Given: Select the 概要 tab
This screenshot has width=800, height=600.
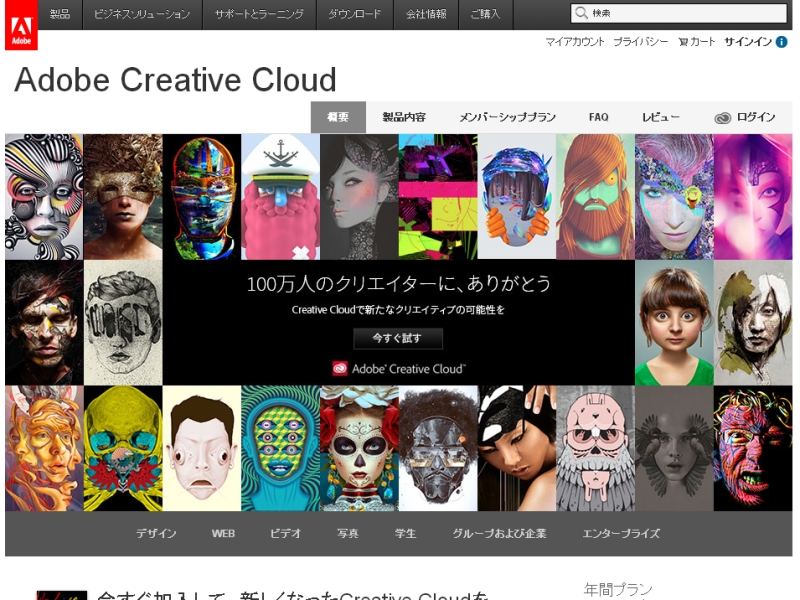Looking at the screenshot, I should tap(338, 117).
